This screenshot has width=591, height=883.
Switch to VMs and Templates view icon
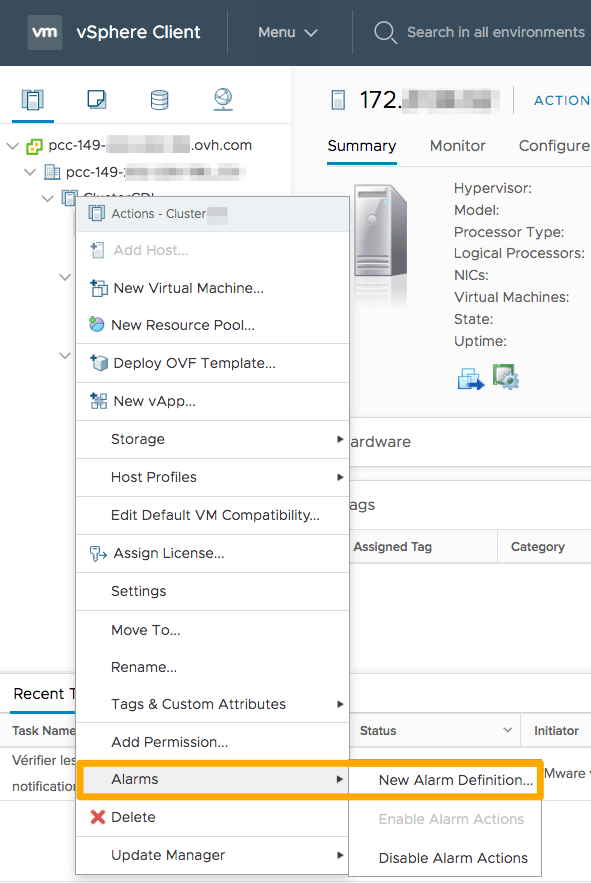(x=96, y=100)
